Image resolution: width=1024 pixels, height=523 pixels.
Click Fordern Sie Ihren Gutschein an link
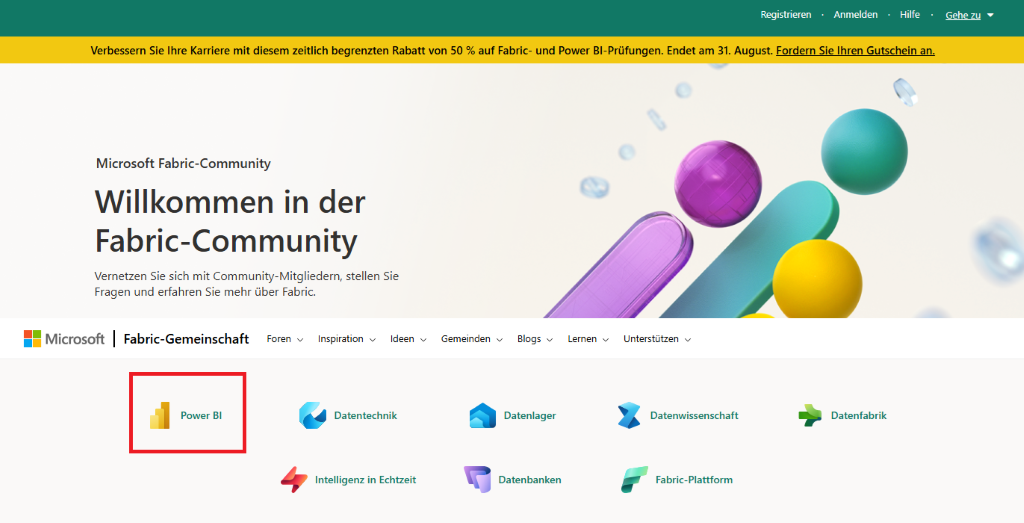click(x=856, y=50)
